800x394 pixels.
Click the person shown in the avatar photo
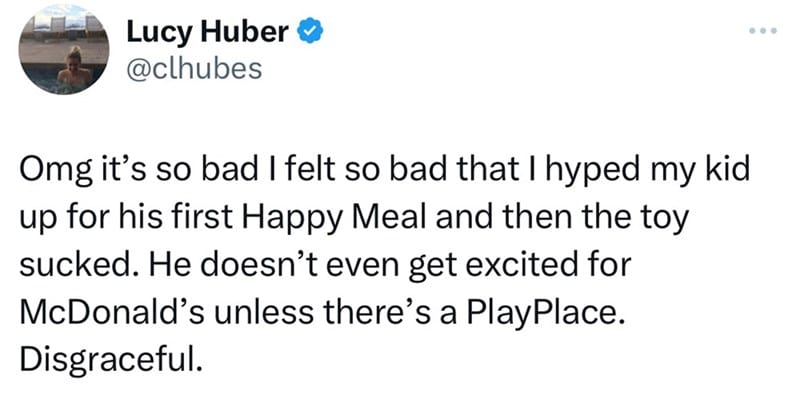[75, 66]
